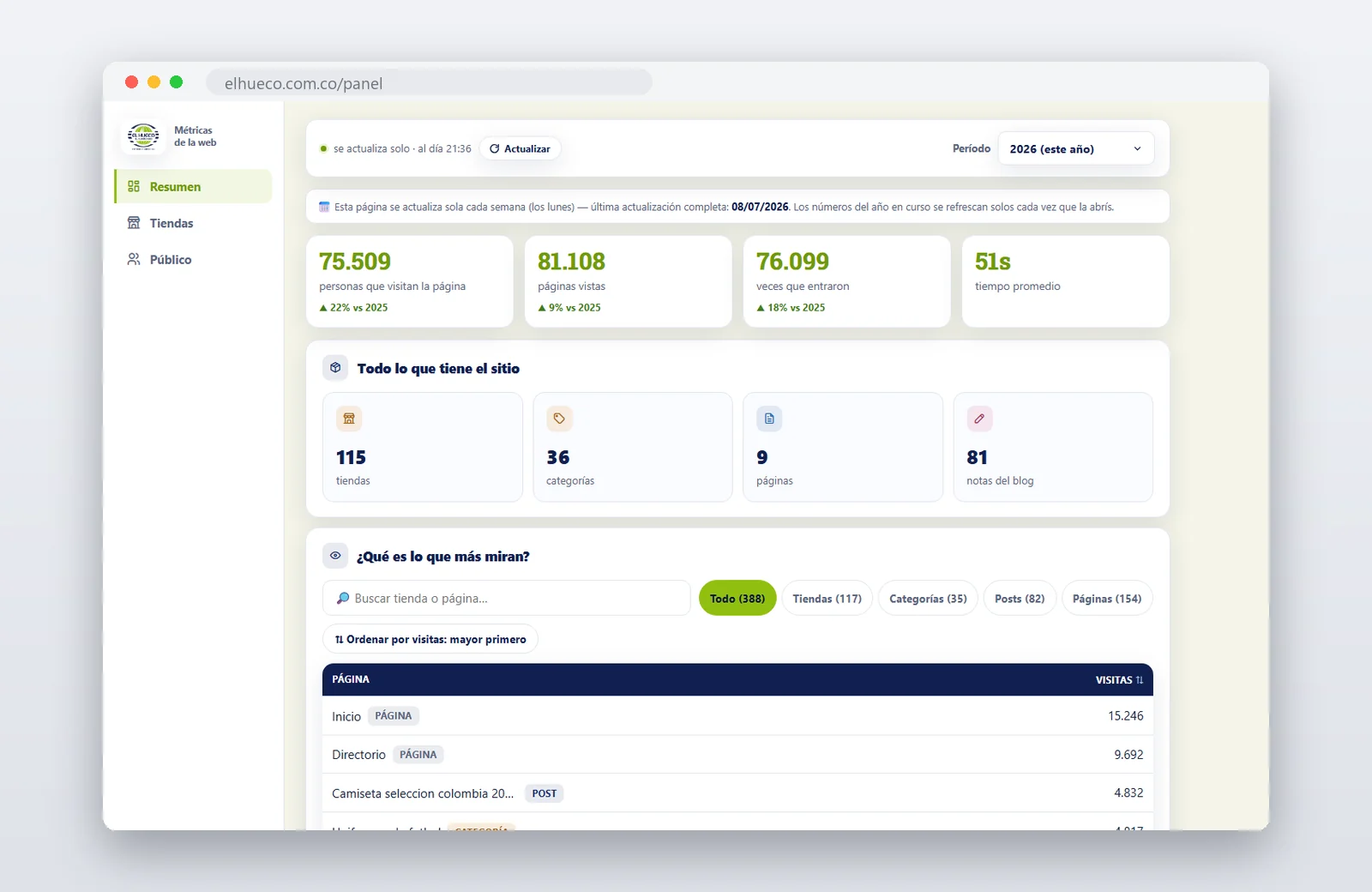The height and width of the screenshot is (892, 1372).
Task: Select the Posts (82) filter
Action: [1020, 598]
